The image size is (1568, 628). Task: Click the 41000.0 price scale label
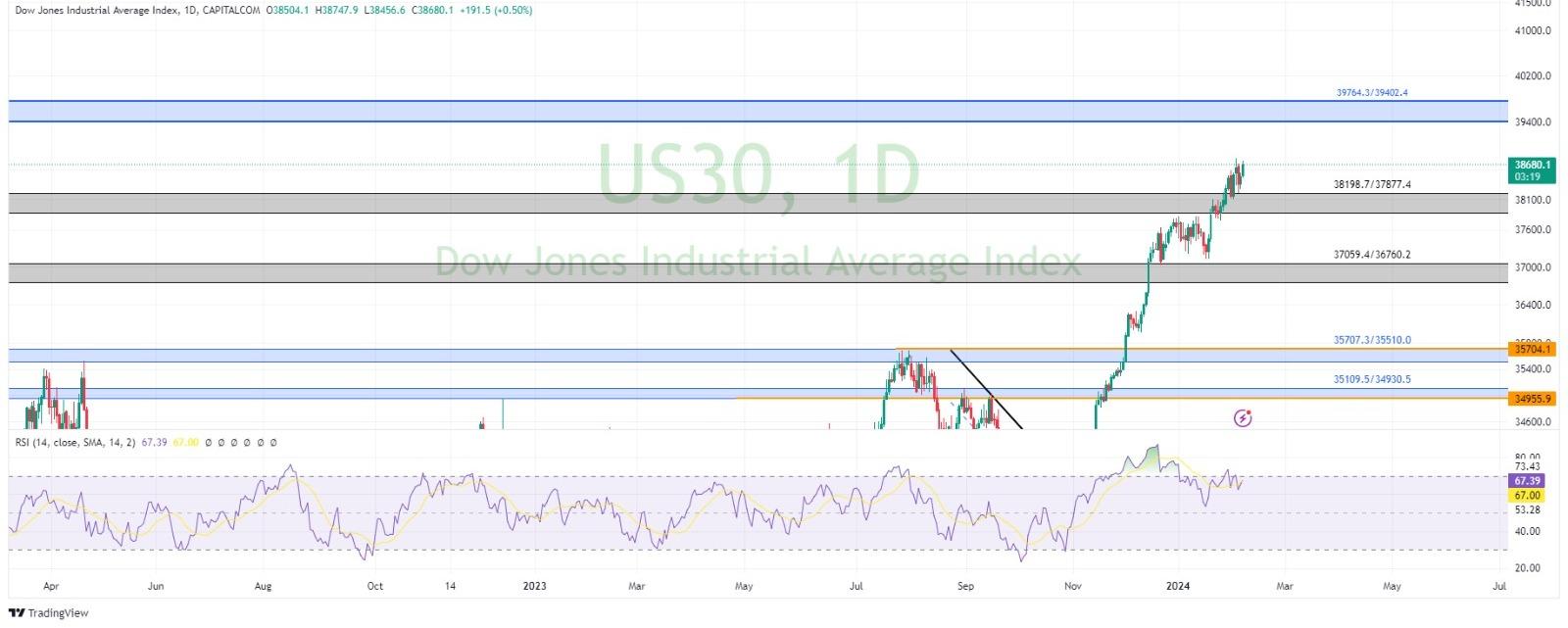(x=1533, y=31)
